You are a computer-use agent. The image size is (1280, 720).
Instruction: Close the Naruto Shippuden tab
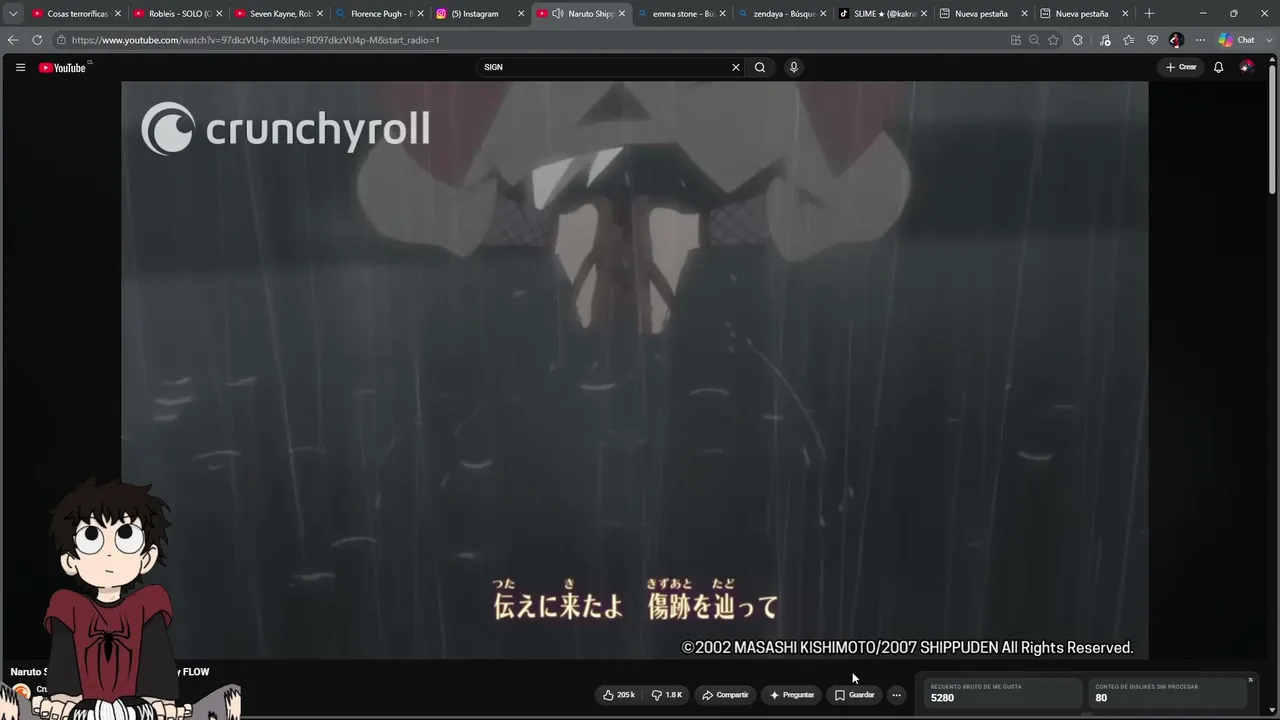point(622,14)
